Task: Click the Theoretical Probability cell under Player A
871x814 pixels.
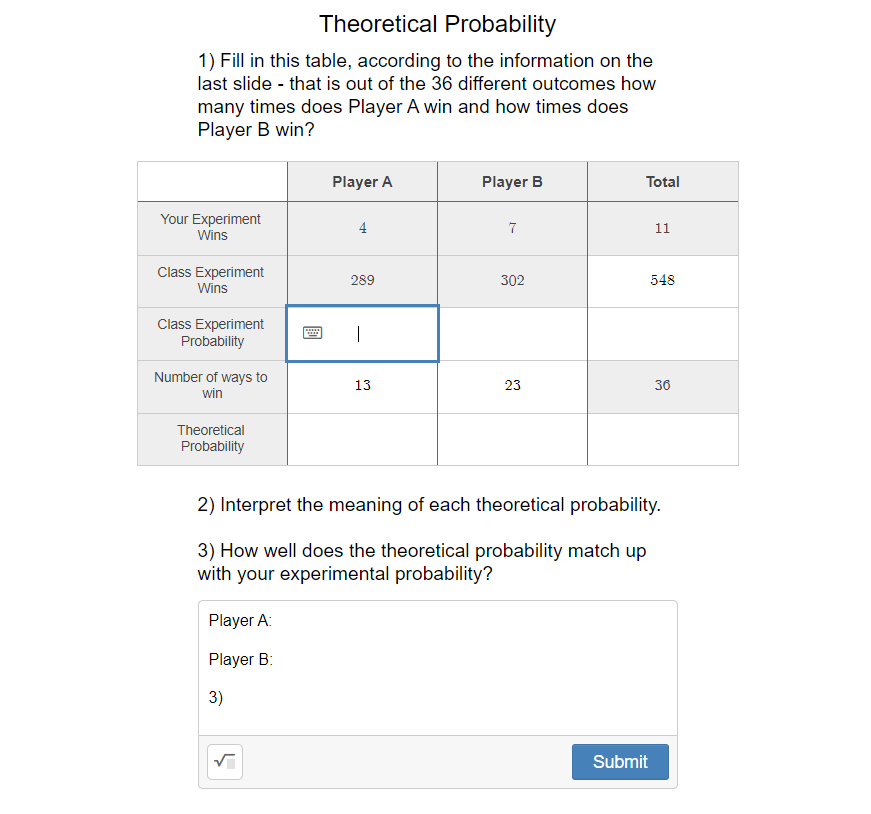Action: coord(361,439)
